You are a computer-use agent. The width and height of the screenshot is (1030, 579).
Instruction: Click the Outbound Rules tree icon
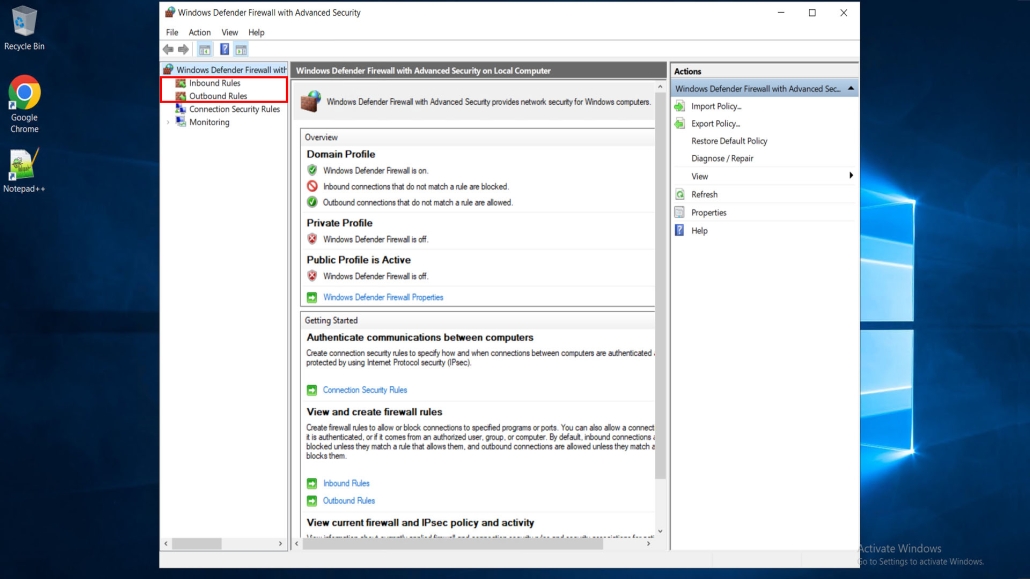[x=181, y=96]
